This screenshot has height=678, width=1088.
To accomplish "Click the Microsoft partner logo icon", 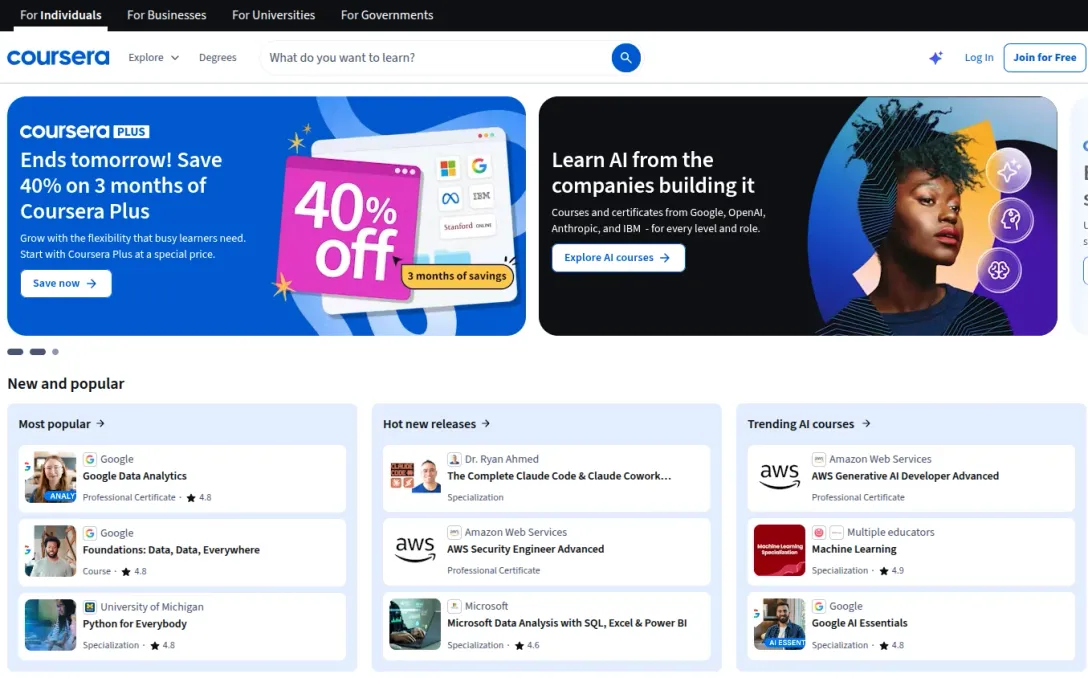I will pos(454,607).
